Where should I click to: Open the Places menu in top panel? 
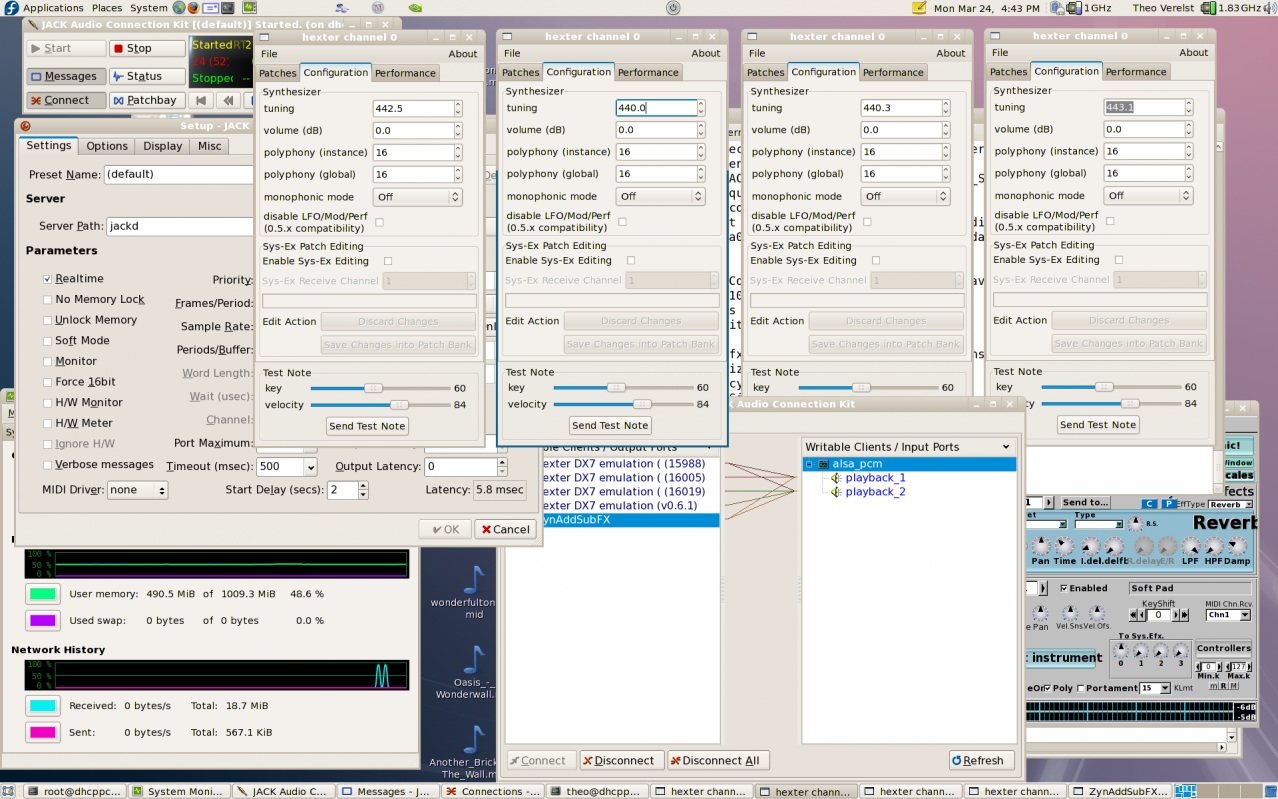107,8
